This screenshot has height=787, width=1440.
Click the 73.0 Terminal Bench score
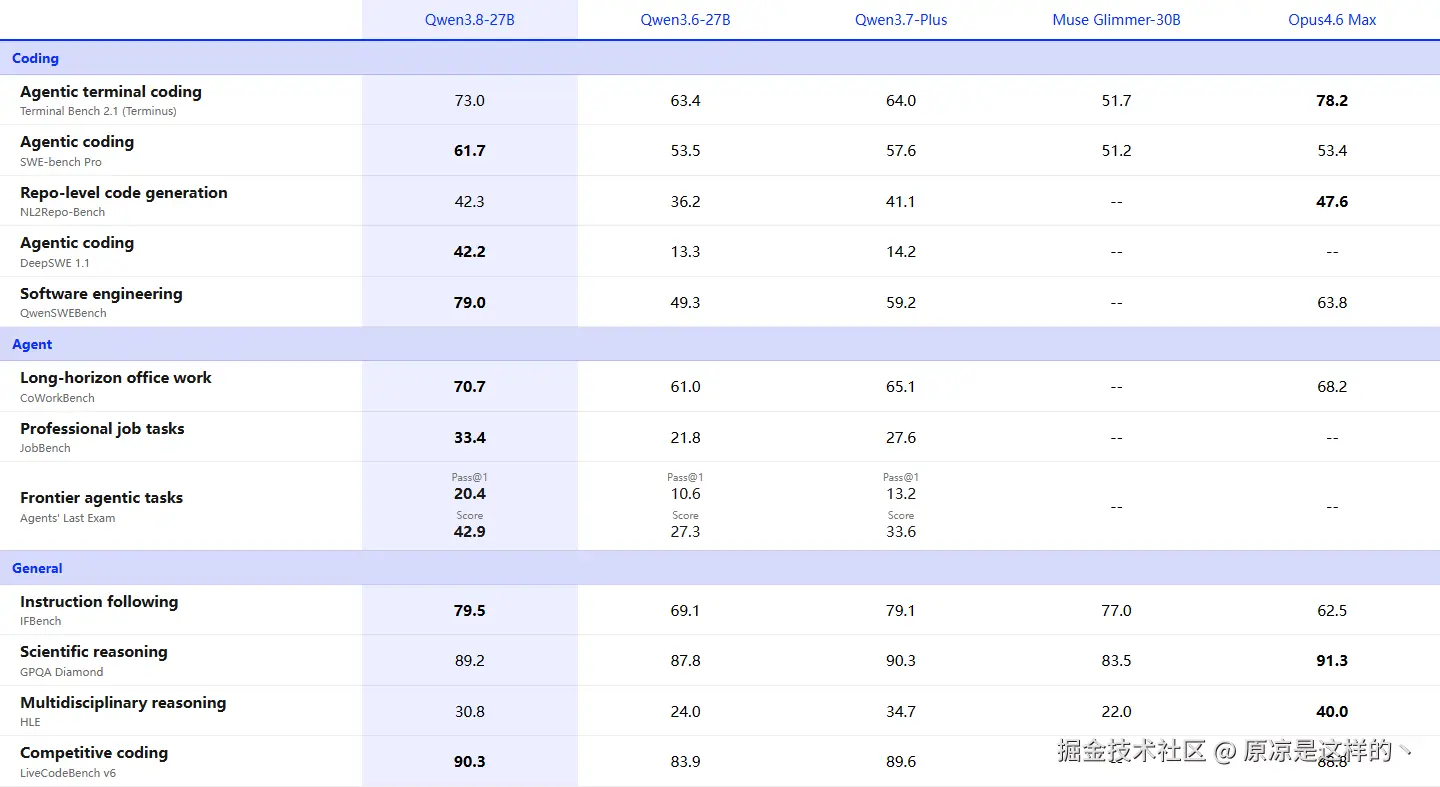click(470, 101)
